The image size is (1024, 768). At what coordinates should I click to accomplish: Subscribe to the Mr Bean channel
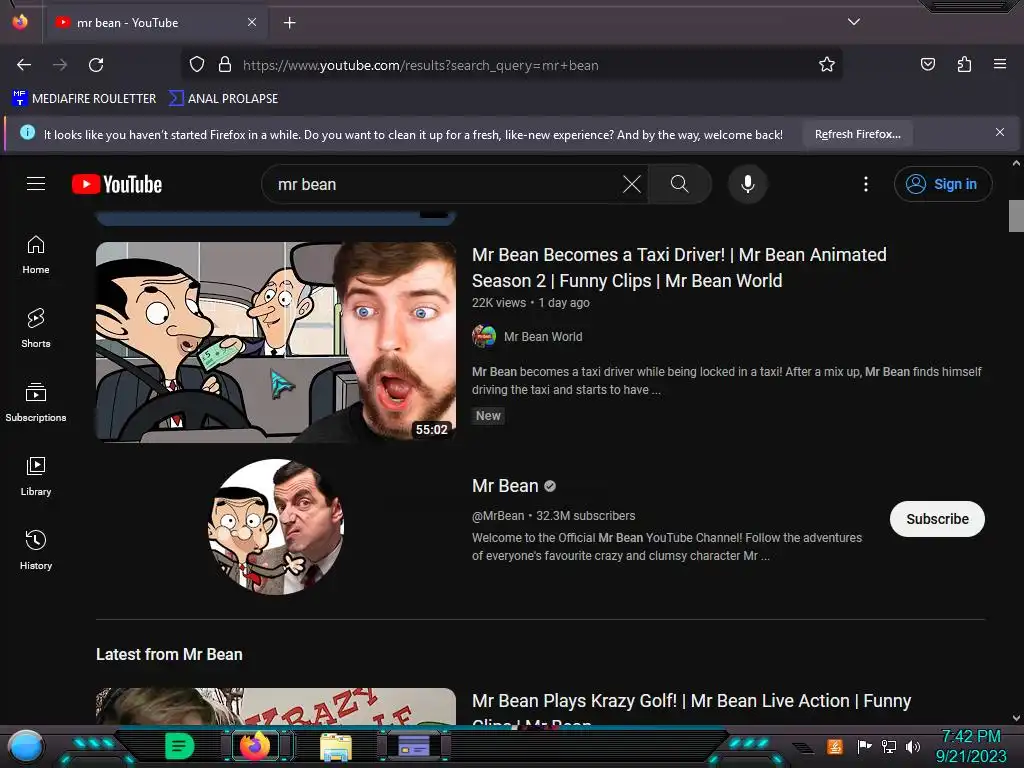coord(936,519)
